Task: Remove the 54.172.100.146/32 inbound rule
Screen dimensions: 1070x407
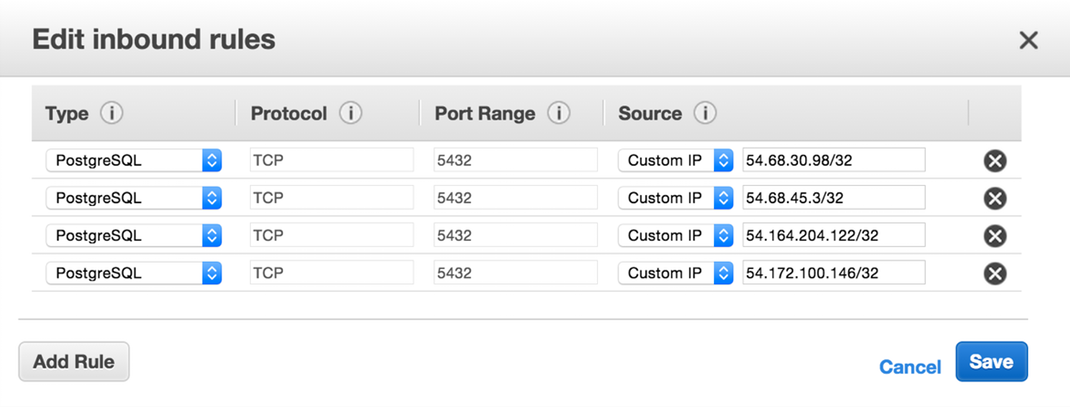Action: coord(995,274)
